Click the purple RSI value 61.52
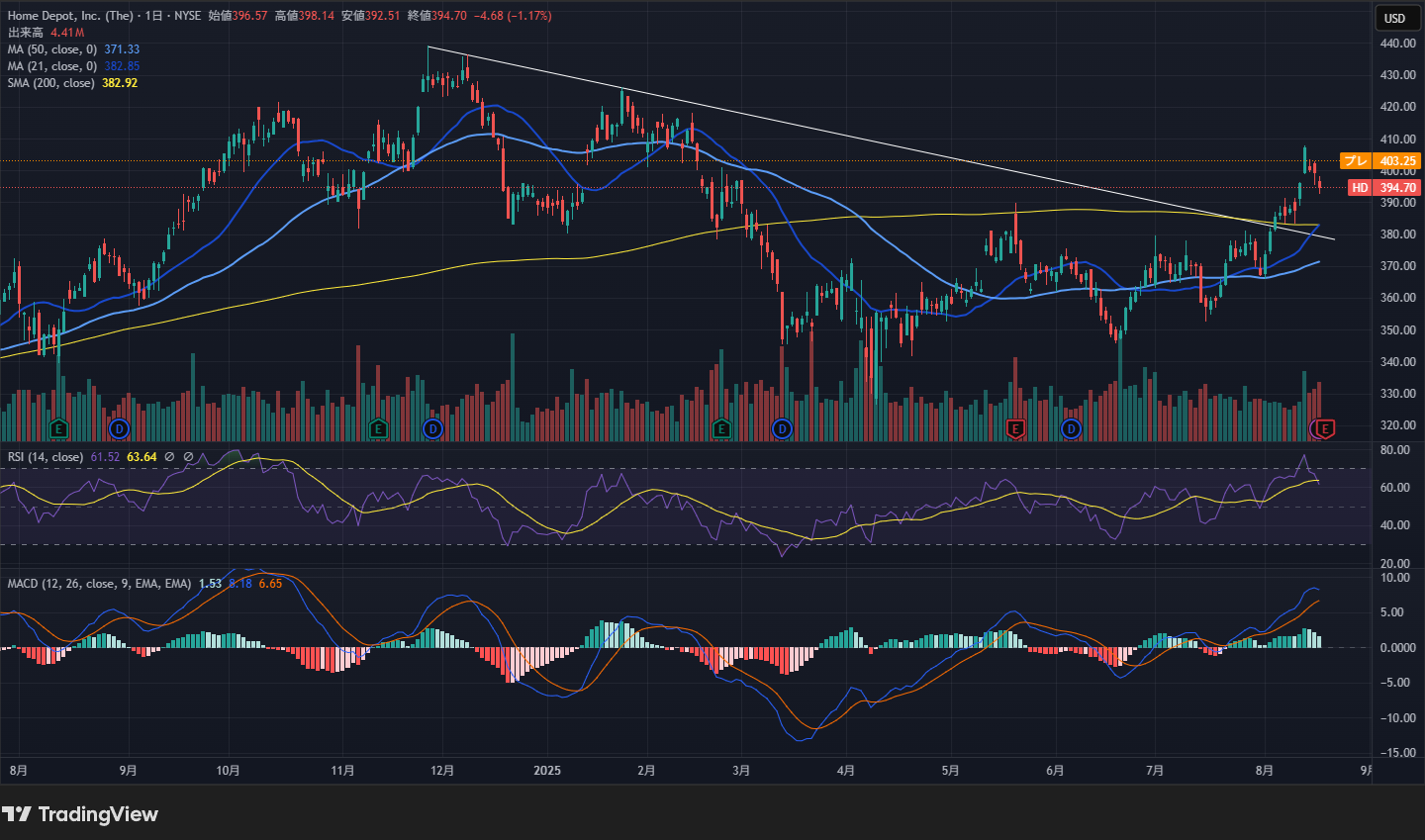 [105, 457]
